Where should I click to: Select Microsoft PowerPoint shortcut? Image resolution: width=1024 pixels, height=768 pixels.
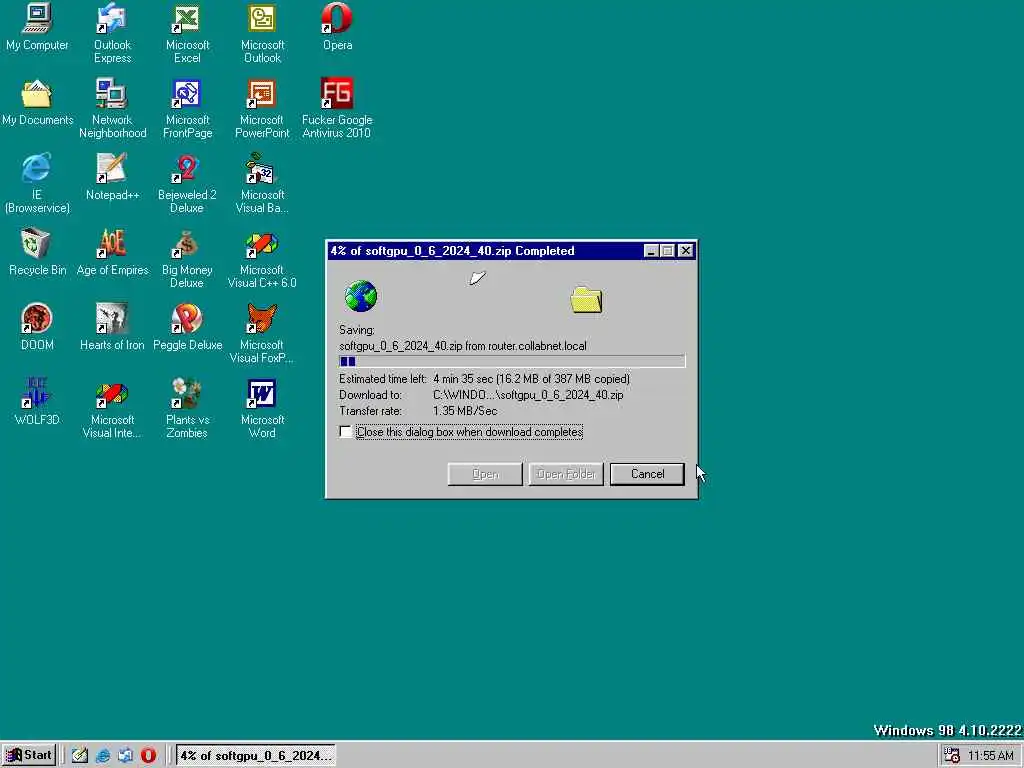tap(263, 108)
